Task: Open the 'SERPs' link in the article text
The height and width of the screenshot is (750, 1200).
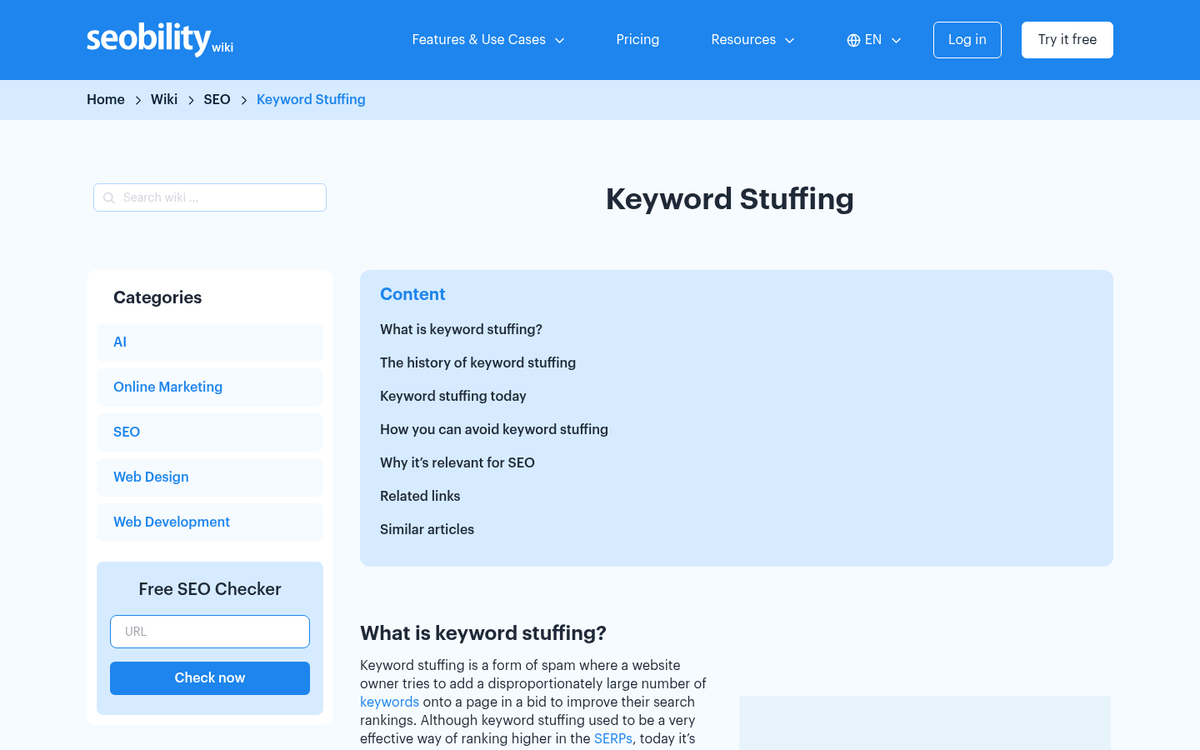Action: click(613, 739)
